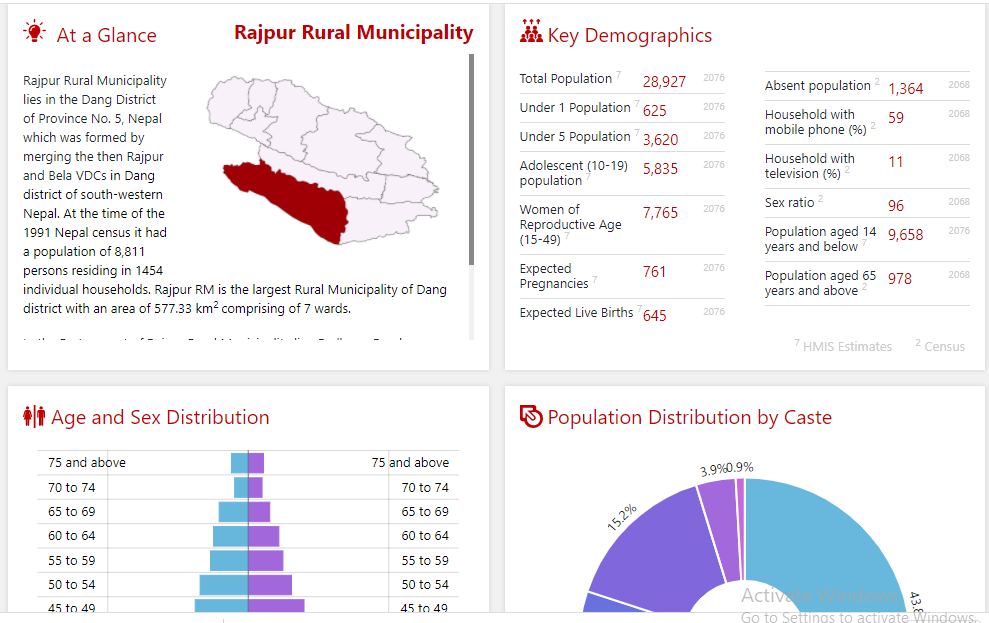Click the purple bar for 65 to 69
Viewport: 989px width, 623px height.
(x=259, y=512)
